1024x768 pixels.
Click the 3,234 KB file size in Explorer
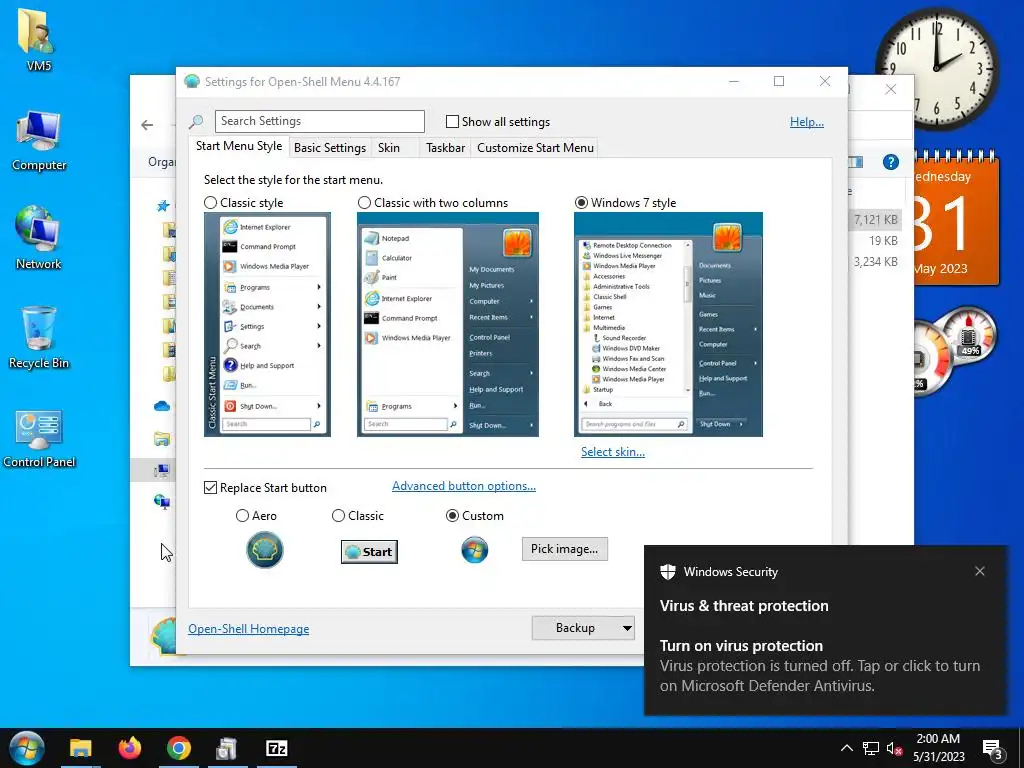876,262
